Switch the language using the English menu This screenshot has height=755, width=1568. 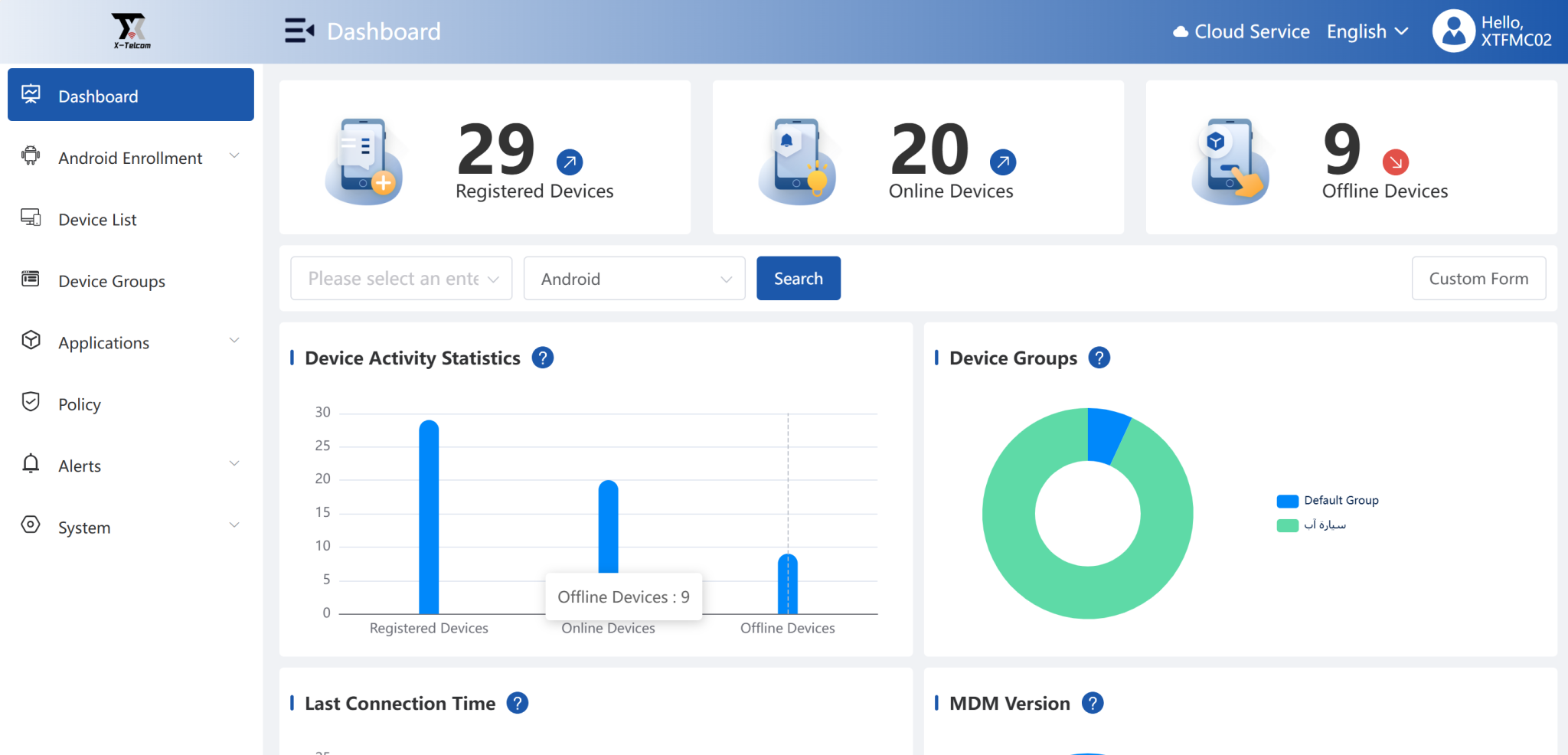(x=1367, y=31)
